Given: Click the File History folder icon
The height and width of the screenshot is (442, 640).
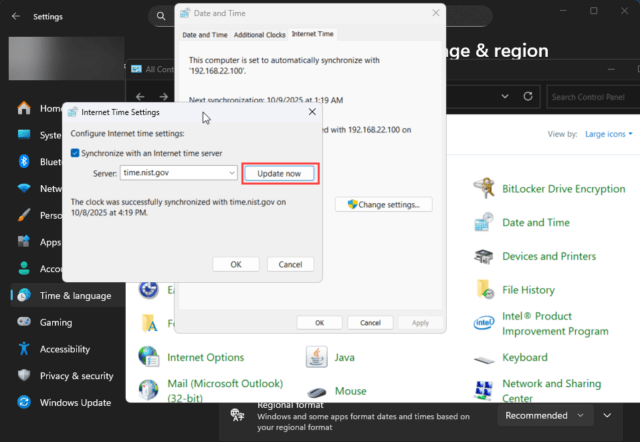Looking at the screenshot, I should (x=485, y=289).
